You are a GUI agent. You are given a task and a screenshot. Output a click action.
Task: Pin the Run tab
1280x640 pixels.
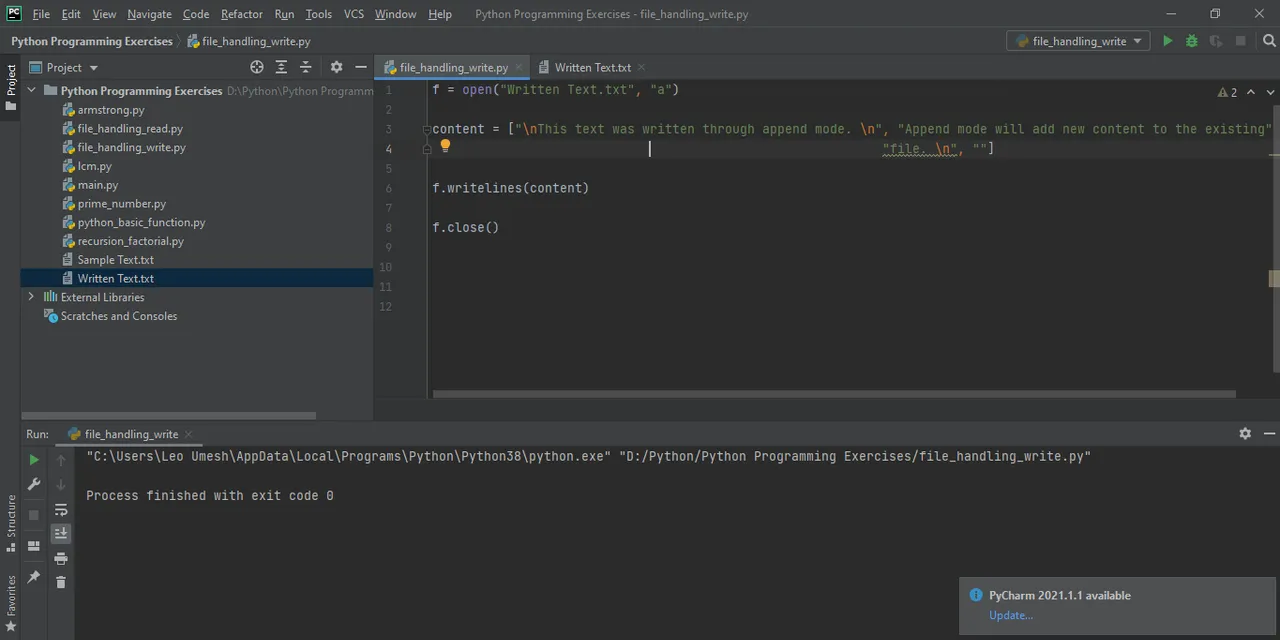(34, 577)
